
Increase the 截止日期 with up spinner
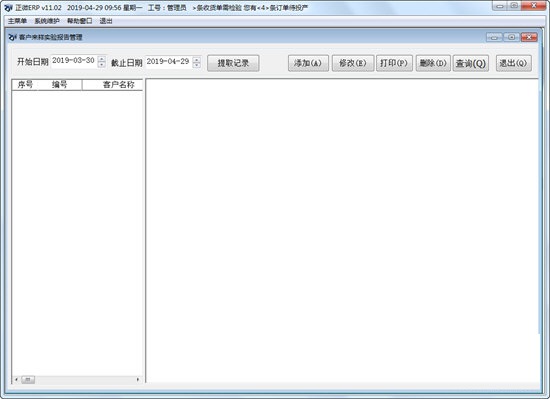click(x=197, y=59)
